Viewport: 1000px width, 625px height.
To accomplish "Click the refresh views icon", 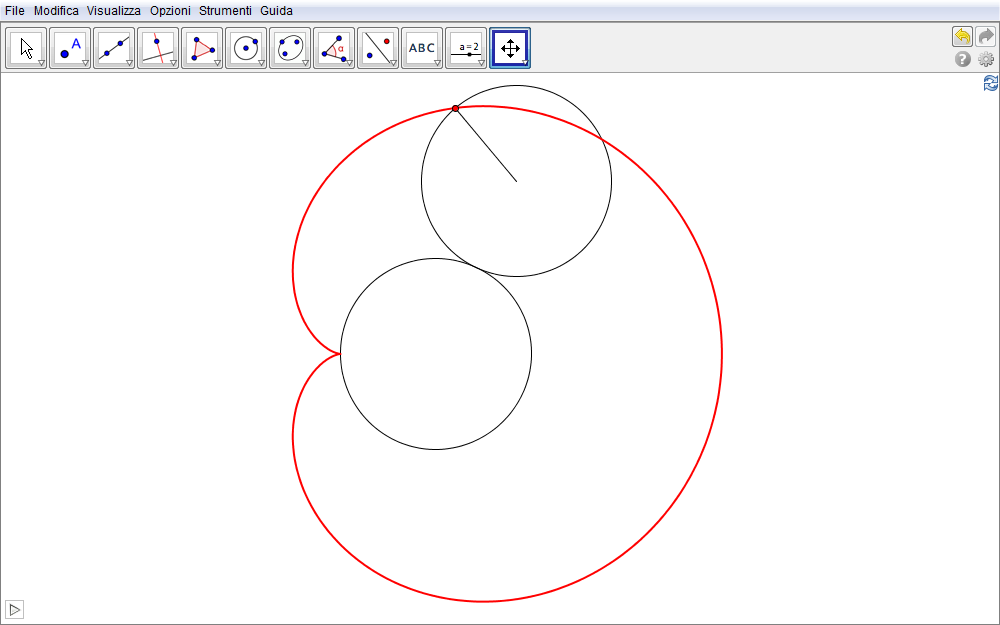I will [990, 84].
